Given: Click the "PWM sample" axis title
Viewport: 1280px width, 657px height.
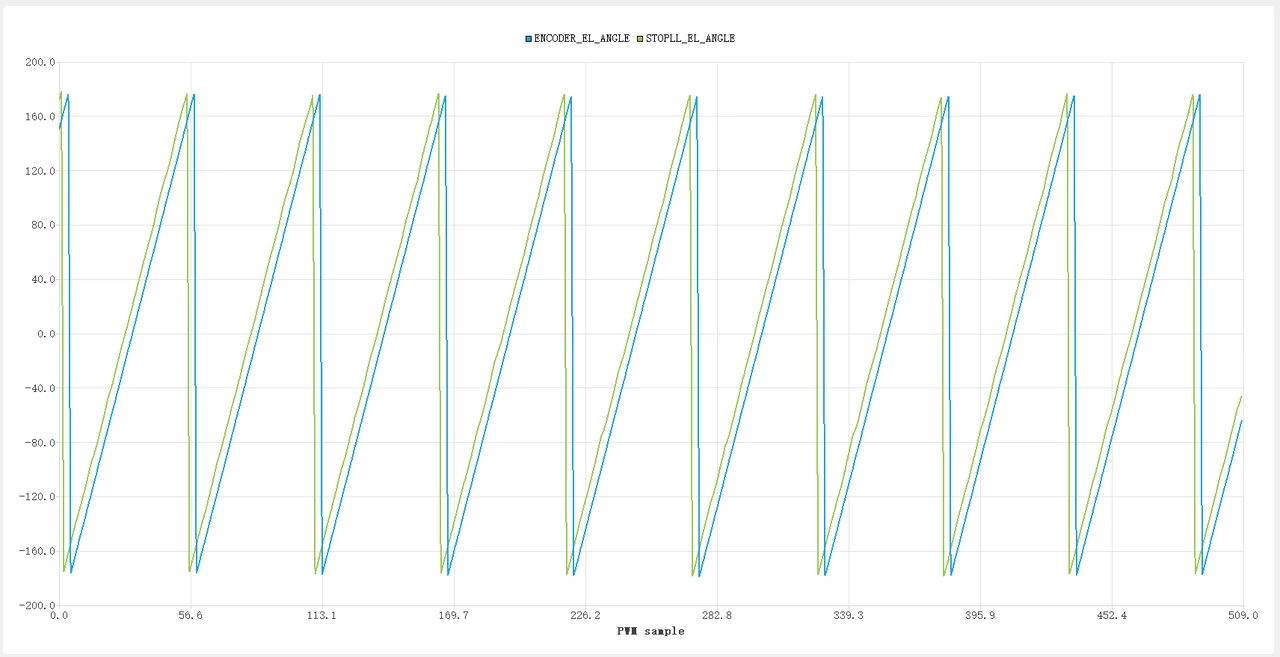Looking at the screenshot, I should tap(651, 631).
